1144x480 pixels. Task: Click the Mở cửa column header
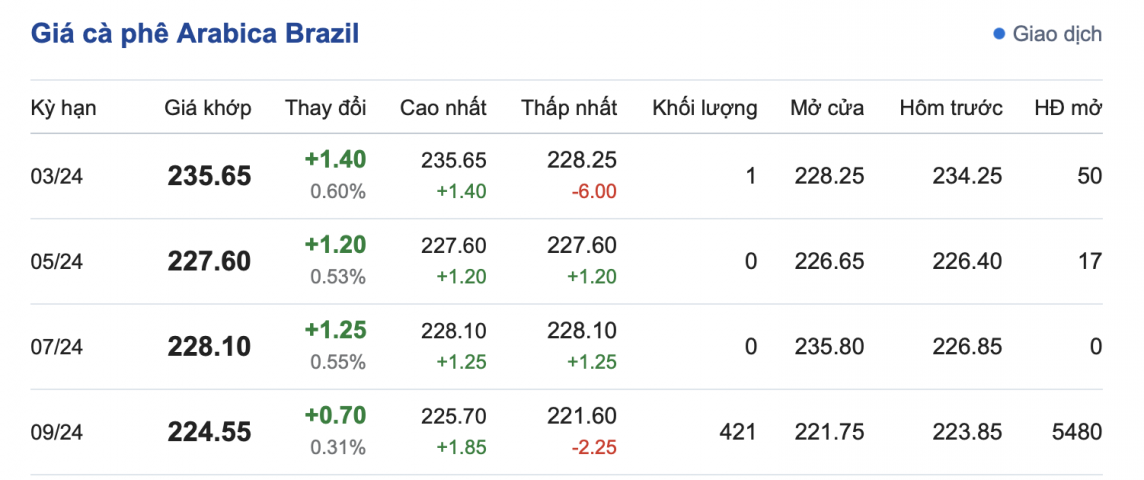(827, 108)
